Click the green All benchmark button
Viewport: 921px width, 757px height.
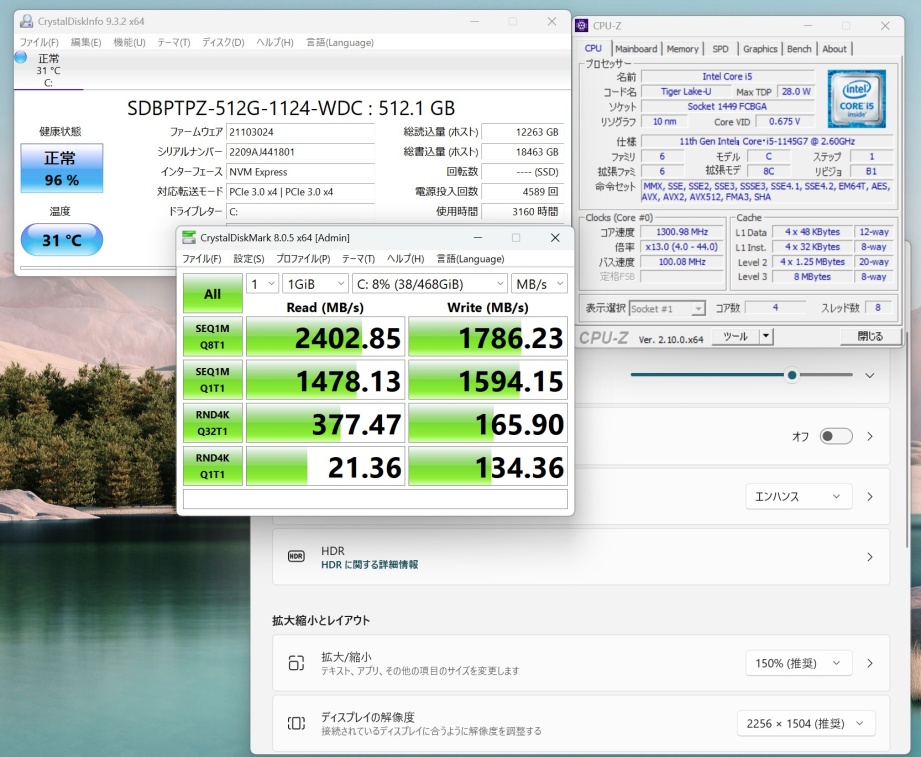click(212, 294)
